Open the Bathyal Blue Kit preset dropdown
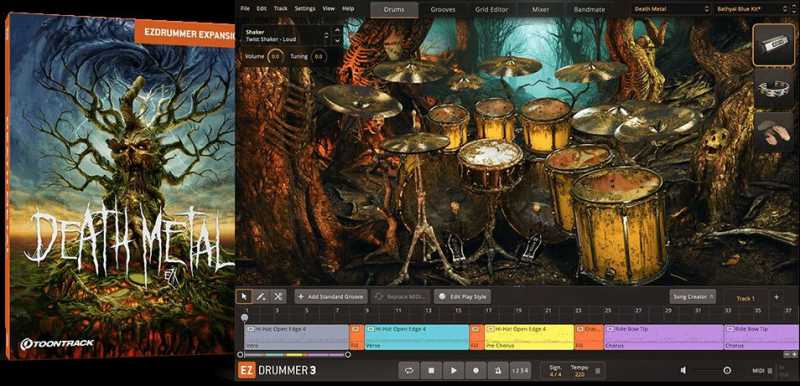The height and width of the screenshot is (386, 800). tap(753, 9)
